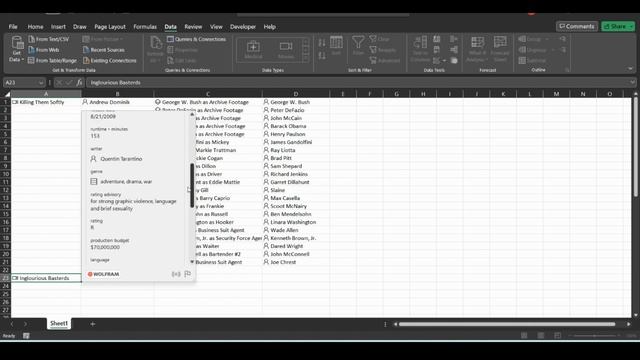Select the Brad Pitt cell
This screenshot has width=640, height=360.
[296, 158]
